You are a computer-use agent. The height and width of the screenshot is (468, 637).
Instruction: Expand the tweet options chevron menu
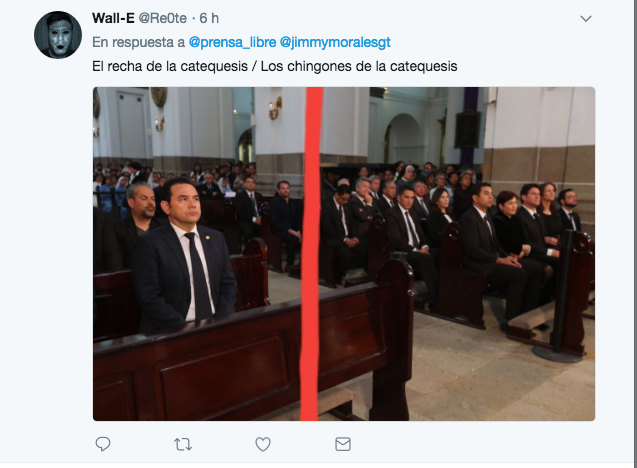click(x=585, y=19)
